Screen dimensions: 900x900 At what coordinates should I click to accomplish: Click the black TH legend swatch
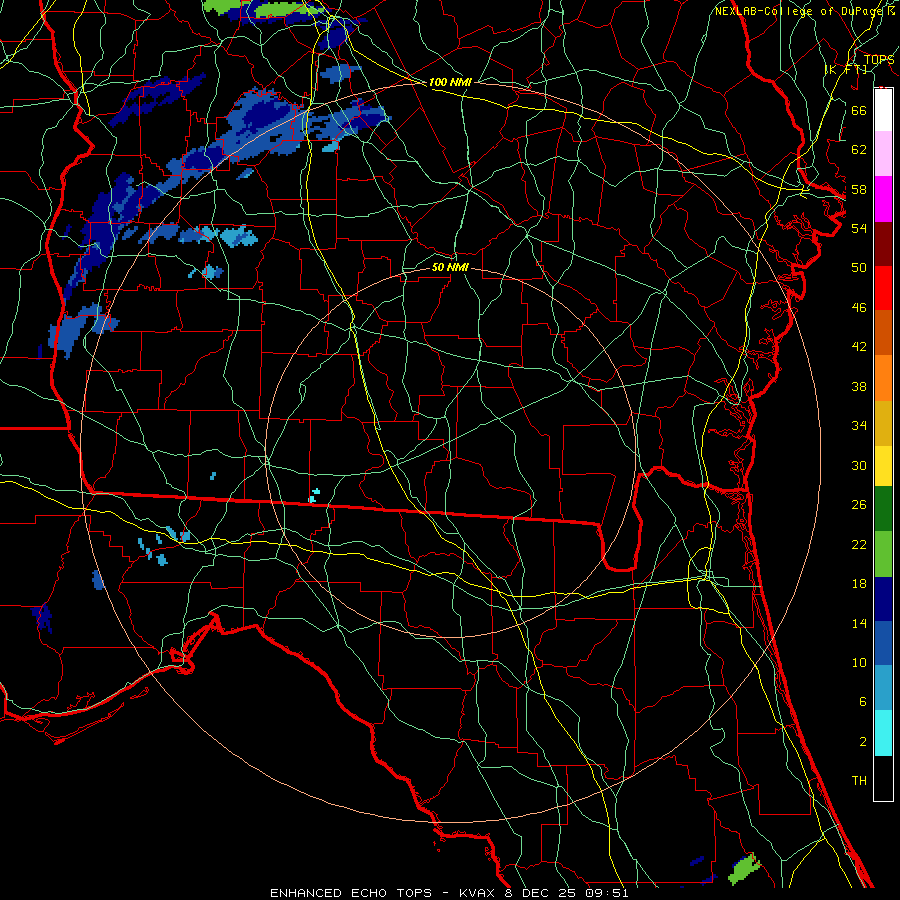tap(883, 778)
